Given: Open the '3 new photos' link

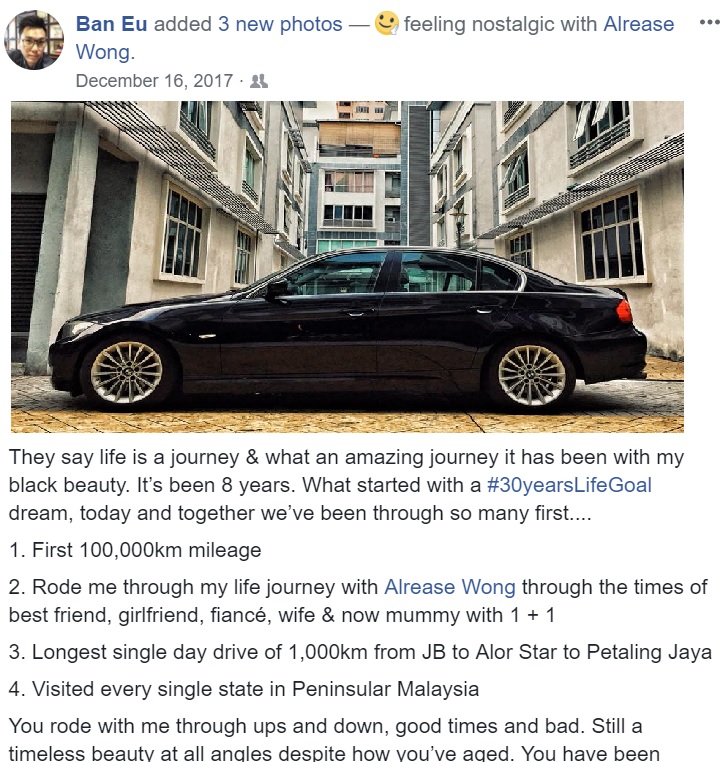Looking at the screenshot, I should coord(280,24).
